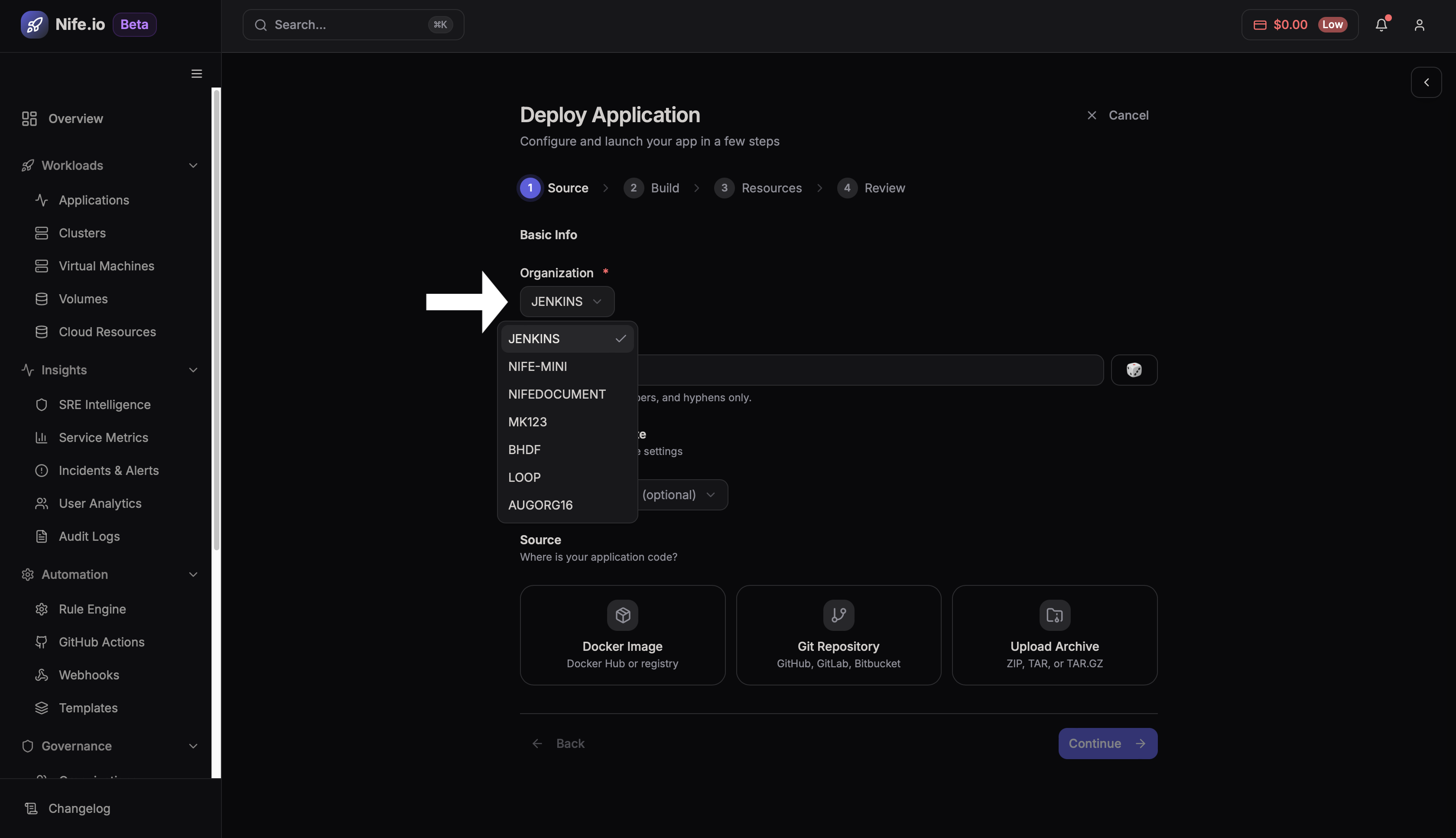This screenshot has height=838, width=1456.
Task: Select the Docker Image source card
Action: coord(622,635)
